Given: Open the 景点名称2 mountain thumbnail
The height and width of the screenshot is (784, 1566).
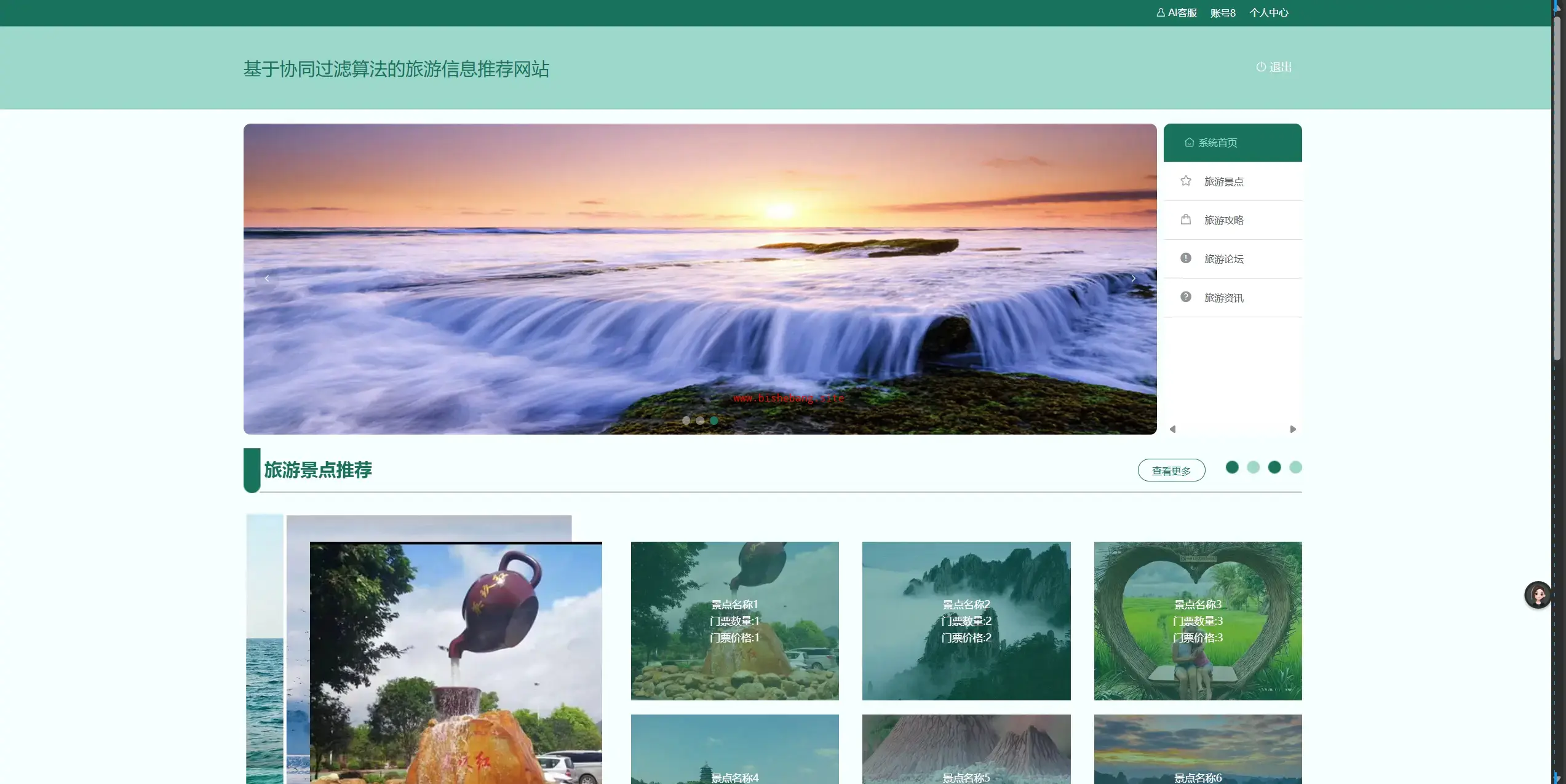Looking at the screenshot, I should [x=966, y=620].
